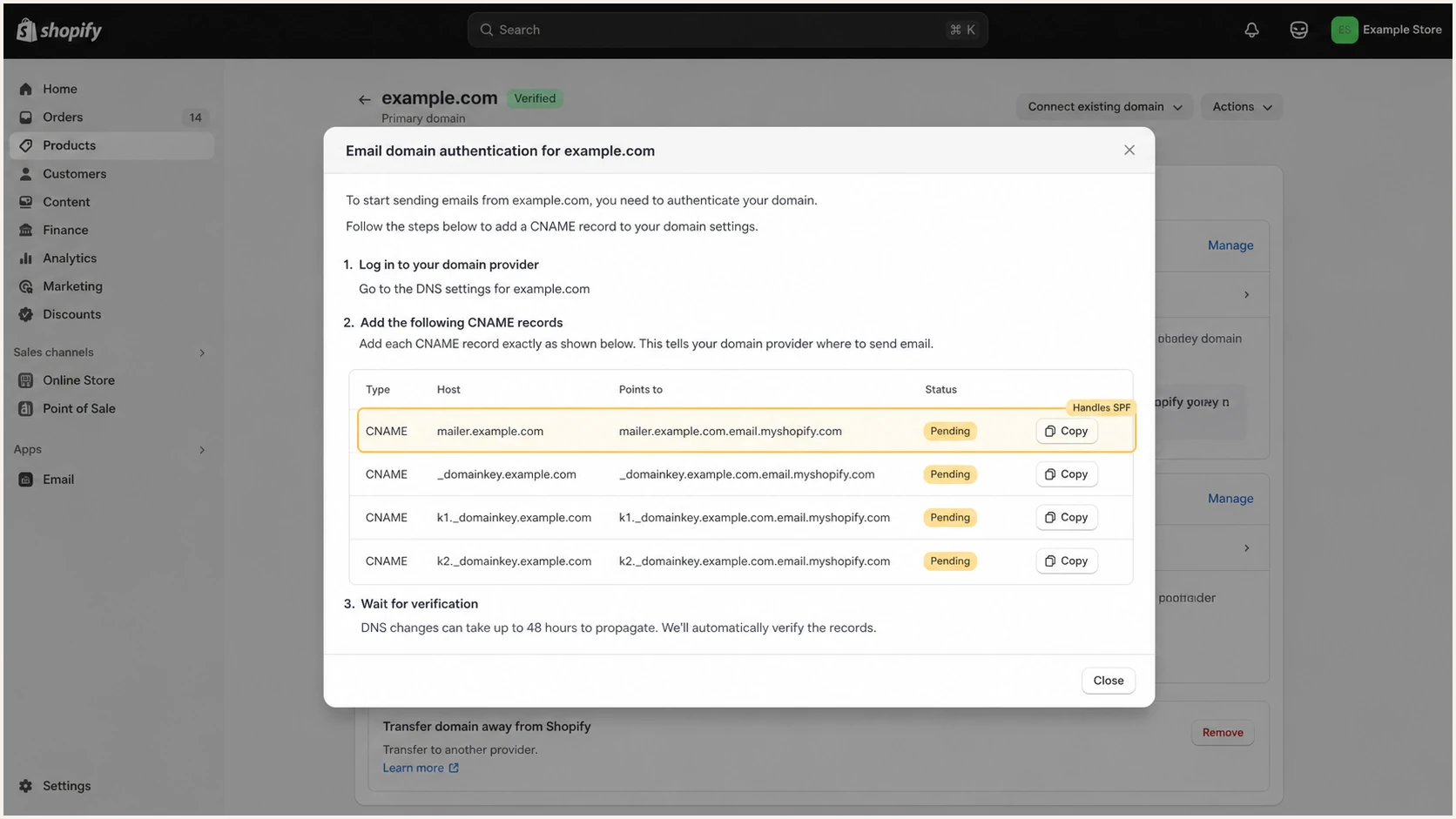The image size is (1456, 819).
Task: Click the Settings gear icon
Action: click(x=26, y=786)
